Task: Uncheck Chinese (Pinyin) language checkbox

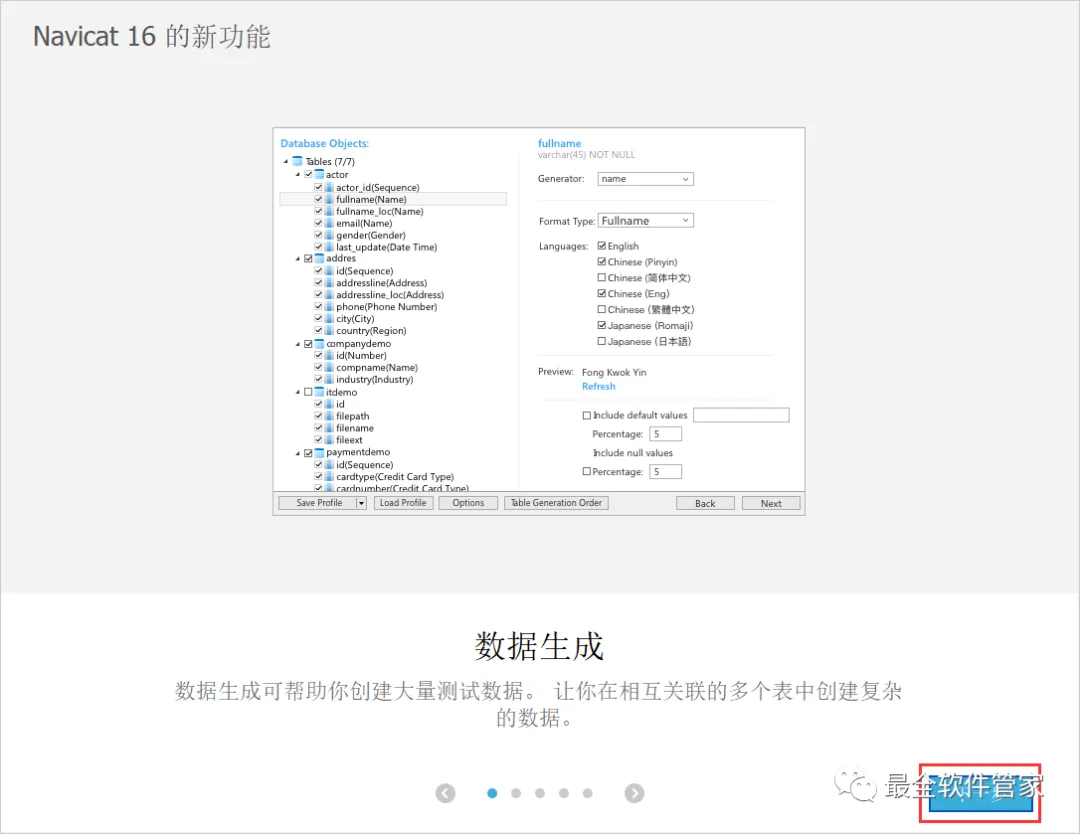Action: pos(602,262)
